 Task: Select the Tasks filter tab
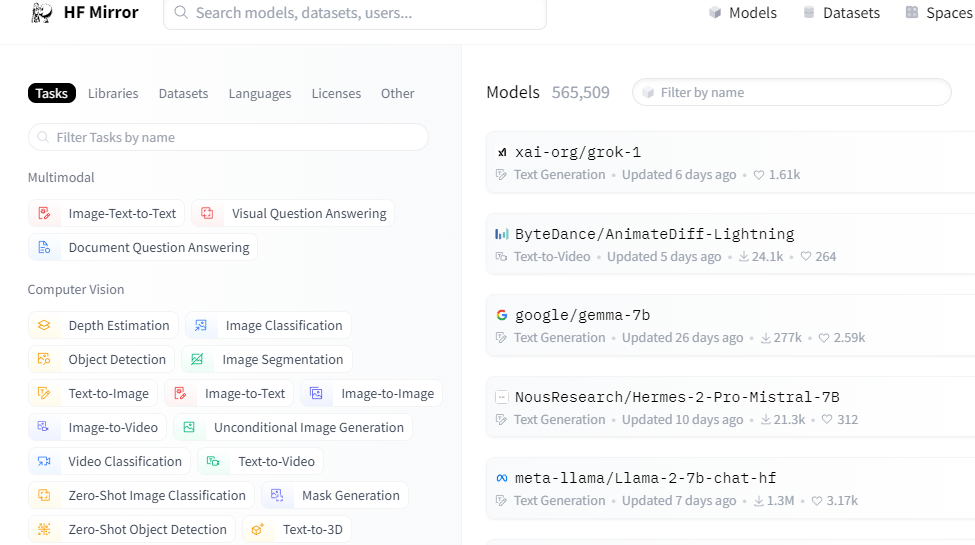52,93
